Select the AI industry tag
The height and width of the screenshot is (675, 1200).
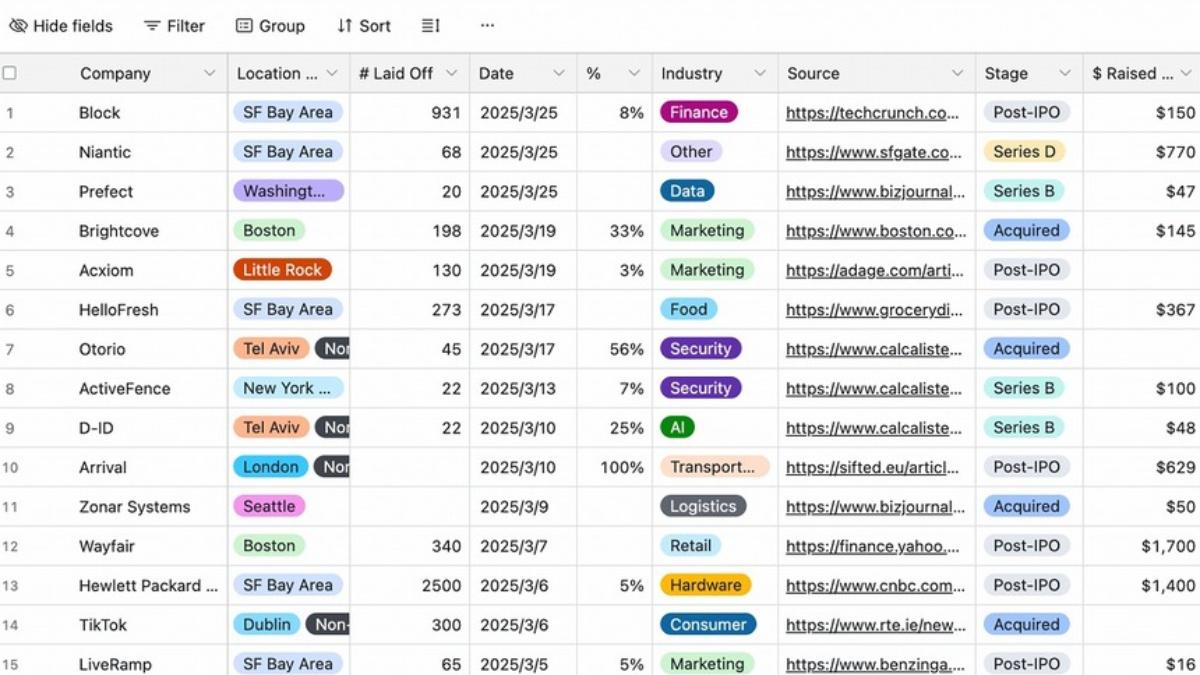tap(677, 427)
